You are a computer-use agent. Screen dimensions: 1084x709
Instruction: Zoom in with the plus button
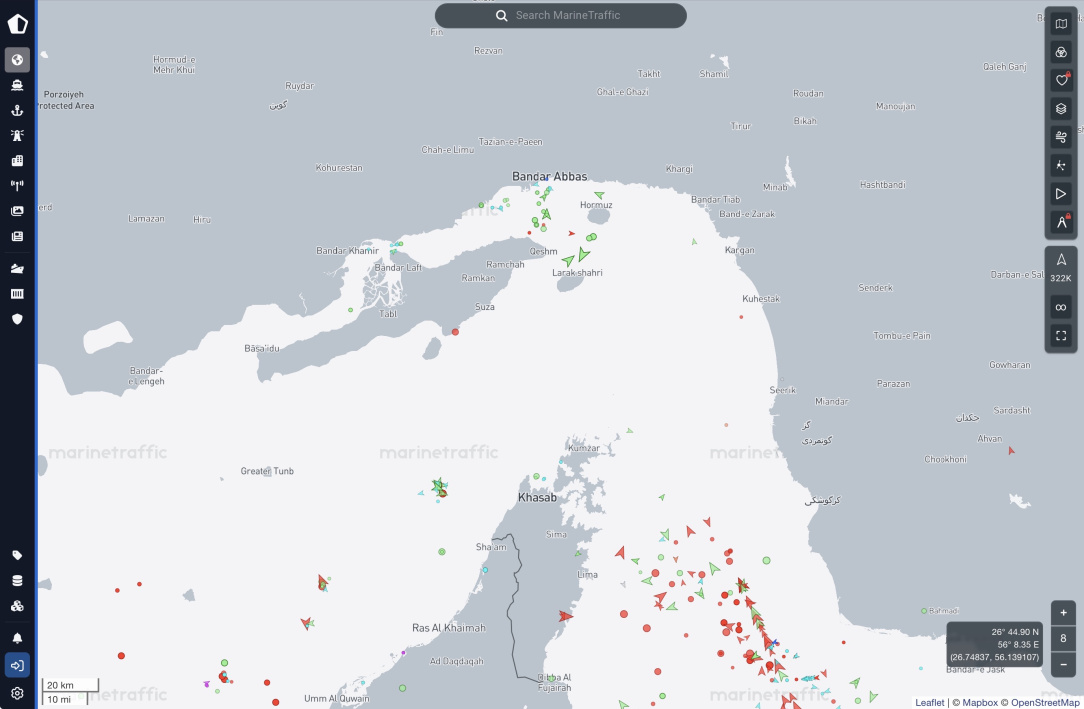(1063, 613)
